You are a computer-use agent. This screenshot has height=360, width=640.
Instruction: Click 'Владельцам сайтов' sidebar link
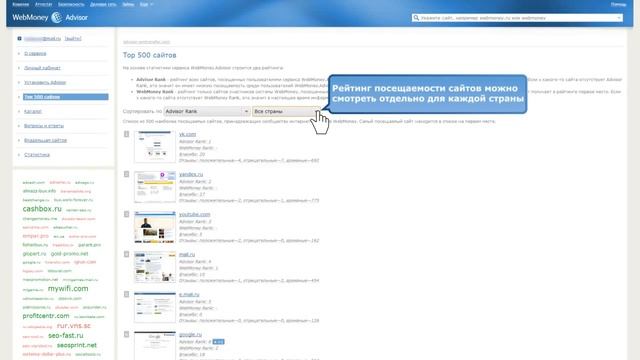click(x=45, y=140)
